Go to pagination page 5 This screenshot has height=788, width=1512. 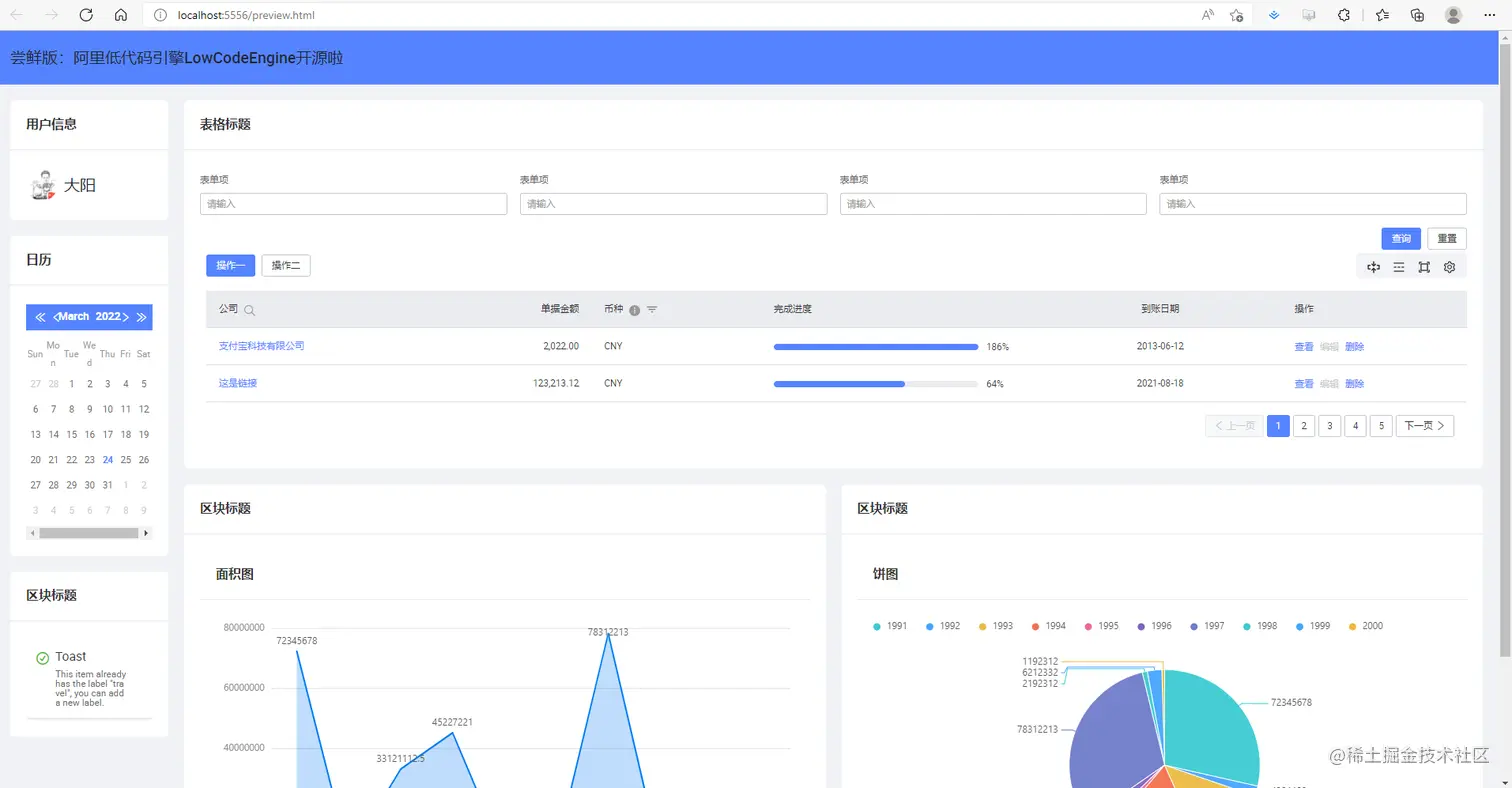[1381, 426]
